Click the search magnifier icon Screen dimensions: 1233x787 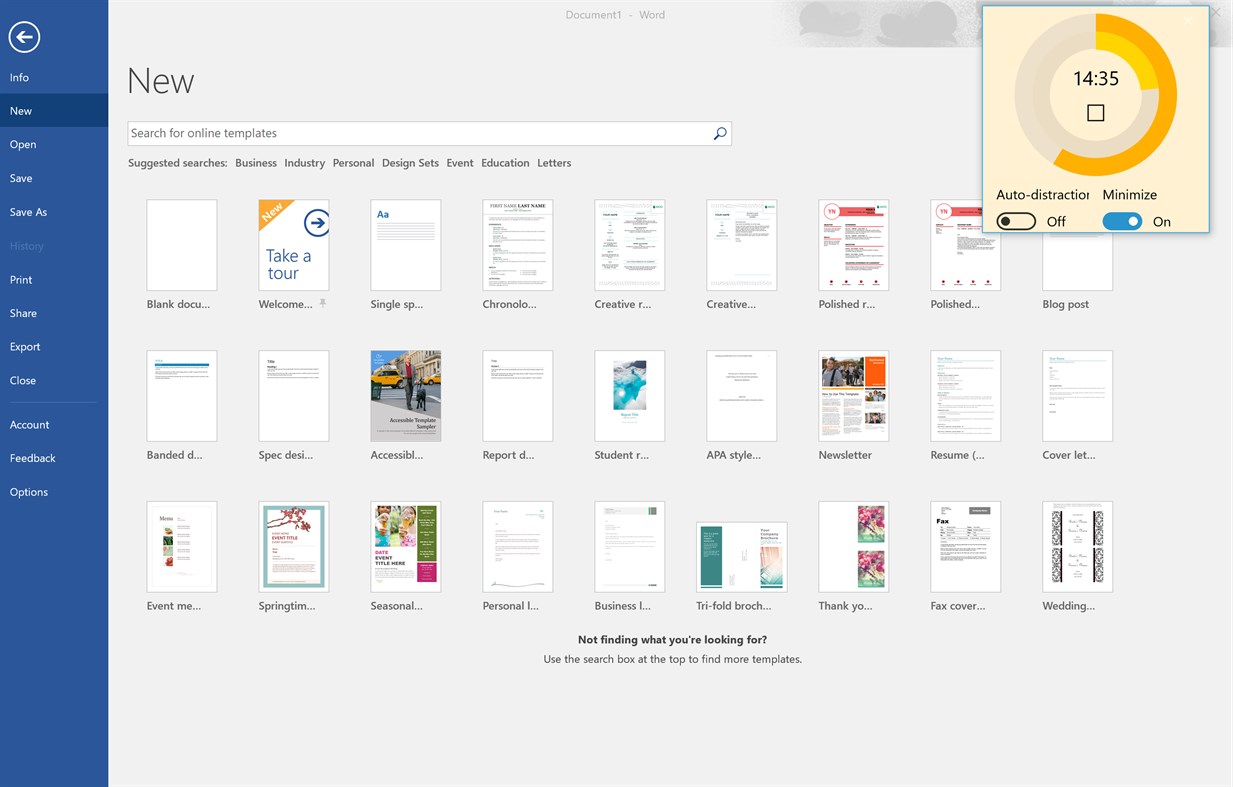(719, 133)
